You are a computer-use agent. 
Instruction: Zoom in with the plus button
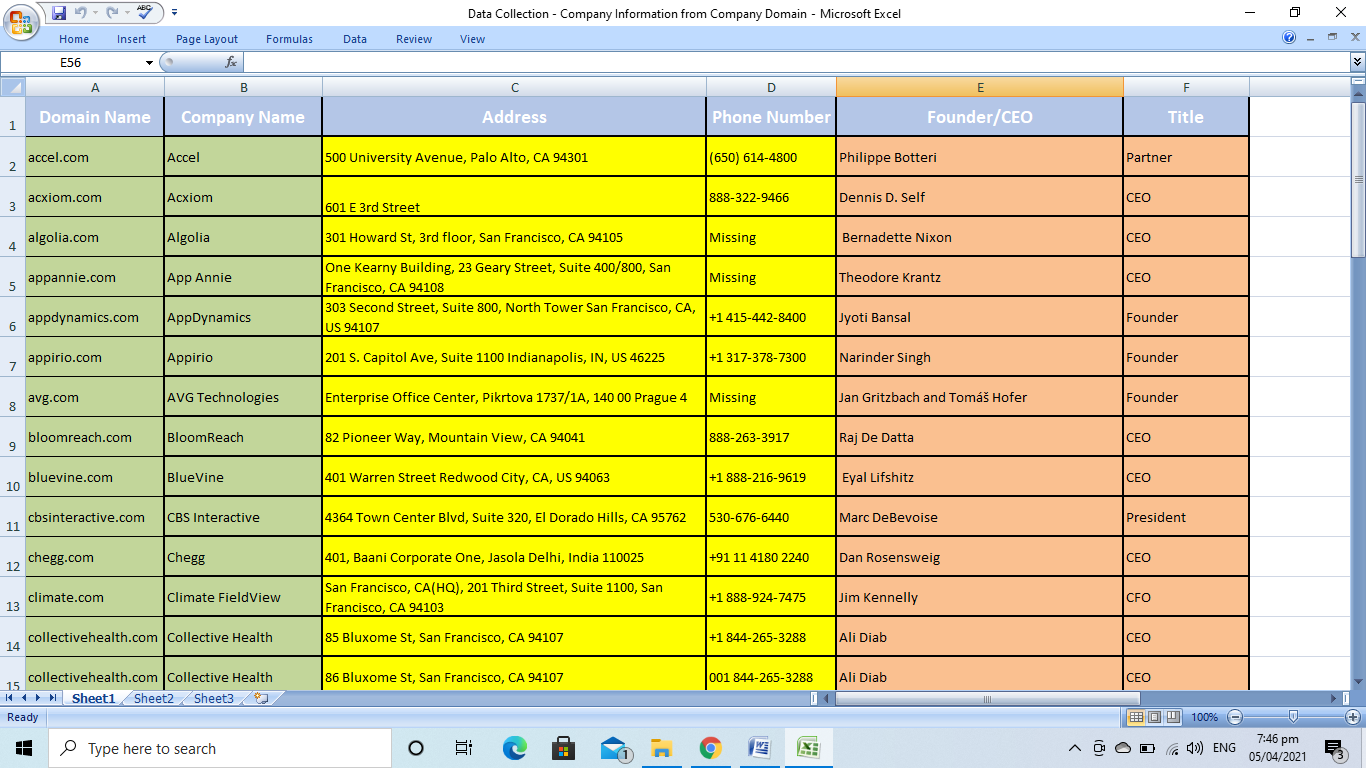click(x=1353, y=717)
